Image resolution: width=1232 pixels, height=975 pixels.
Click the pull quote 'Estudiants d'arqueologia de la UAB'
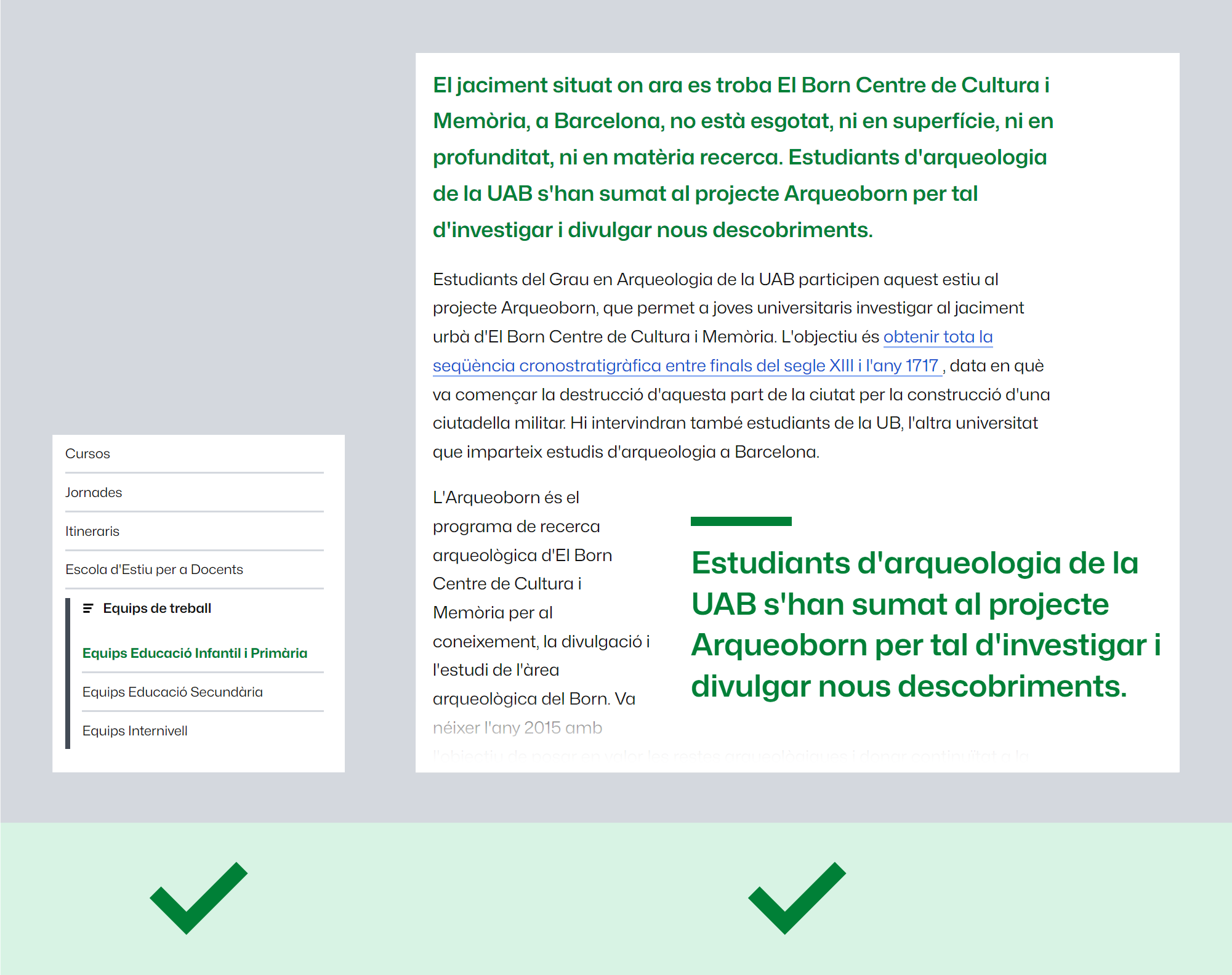926,625
